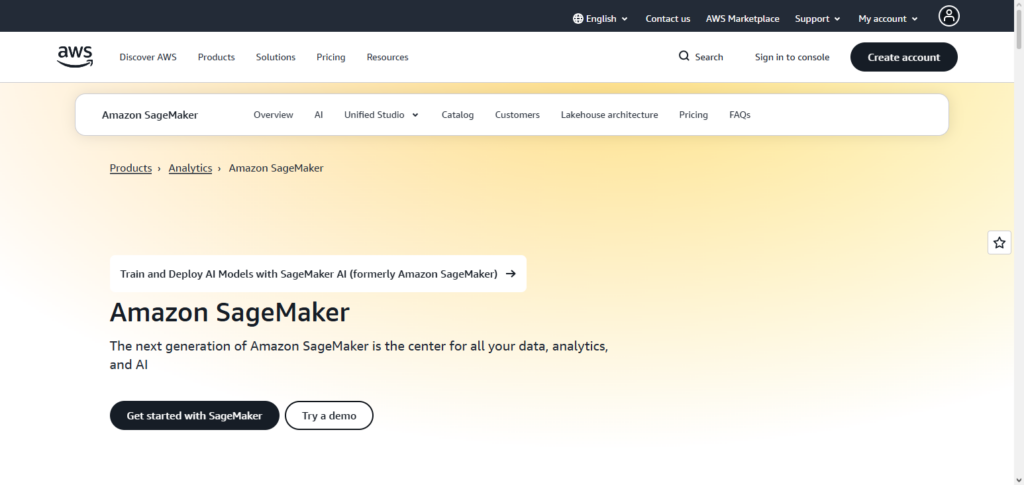The image size is (1024, 485).
Task: Click the magnifying glass search icon
Action: tap(684, 56)
